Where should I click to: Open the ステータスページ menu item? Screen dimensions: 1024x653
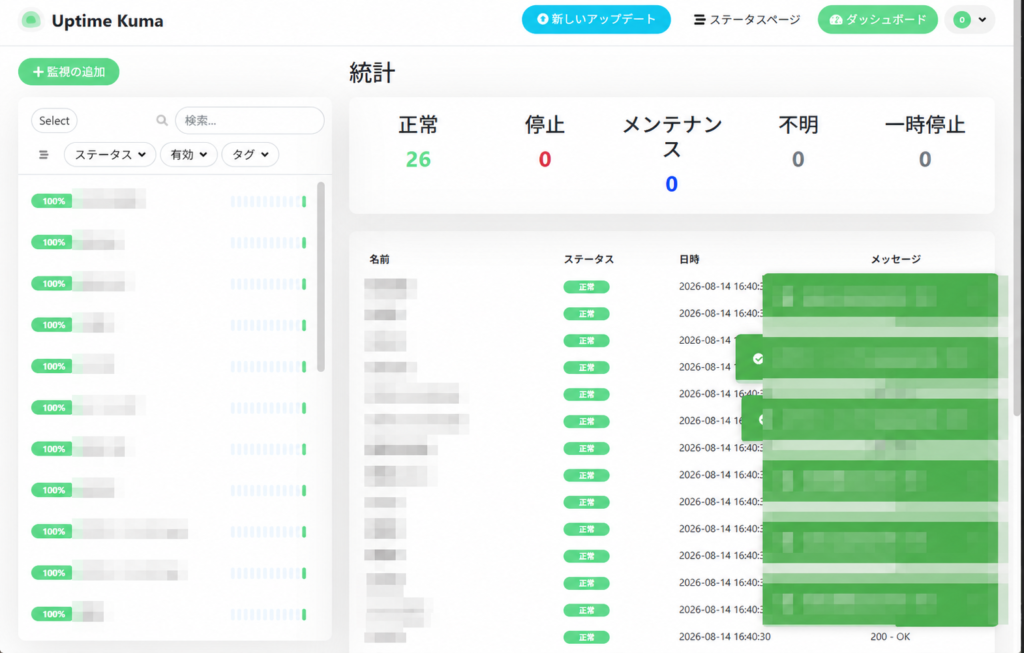point(746,20)
